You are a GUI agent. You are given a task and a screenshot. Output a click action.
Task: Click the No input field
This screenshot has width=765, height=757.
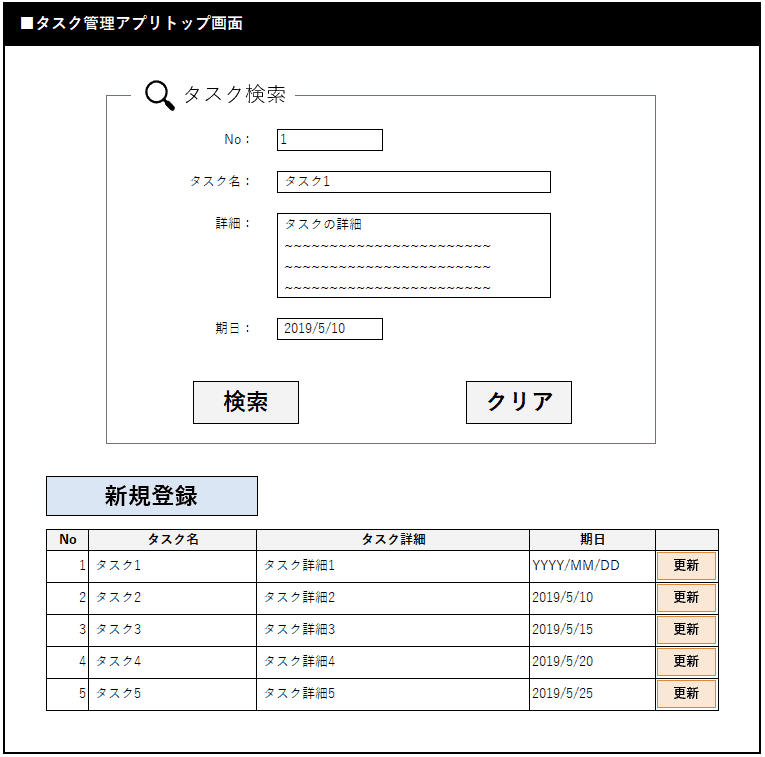pos(329,140)
